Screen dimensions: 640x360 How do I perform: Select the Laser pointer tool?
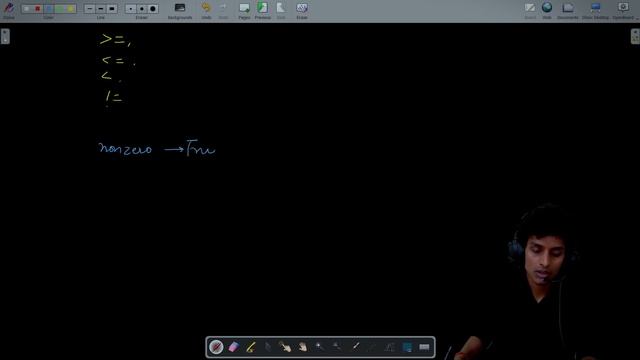click(355, 347)
